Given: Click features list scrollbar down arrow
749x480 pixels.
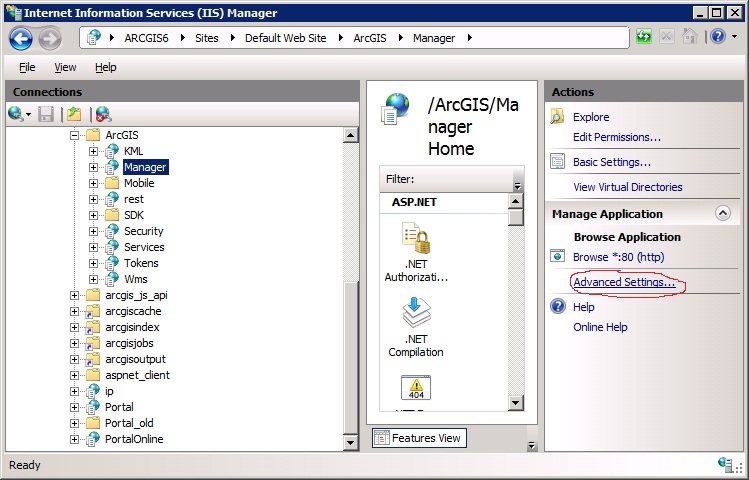Looking at the screenshot, I should (x=516, y=403).
